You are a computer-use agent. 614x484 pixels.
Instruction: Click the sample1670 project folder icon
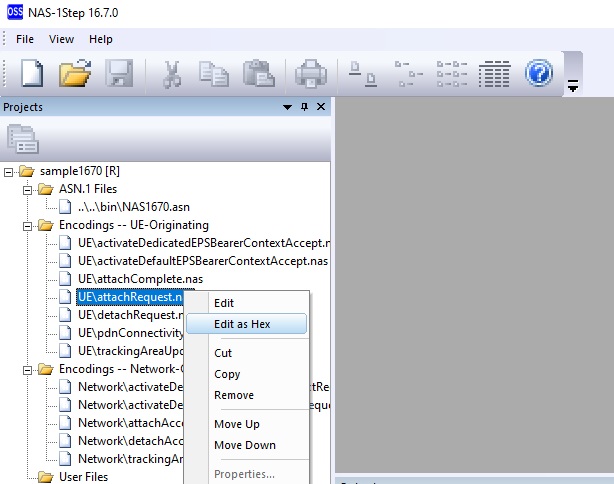pos(27,171)
